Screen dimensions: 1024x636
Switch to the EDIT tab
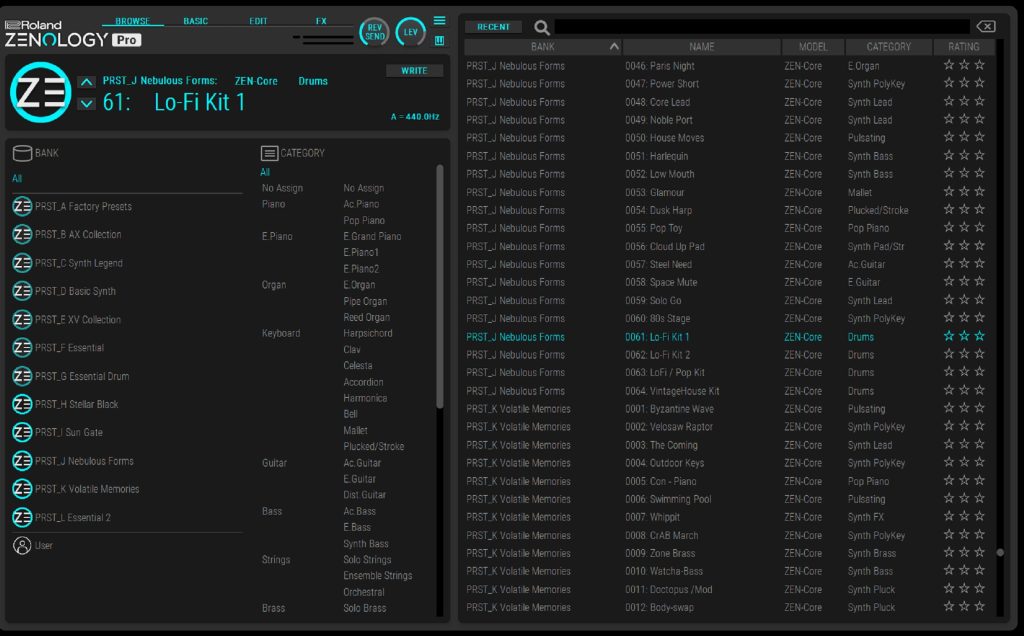tap(258, 21)
